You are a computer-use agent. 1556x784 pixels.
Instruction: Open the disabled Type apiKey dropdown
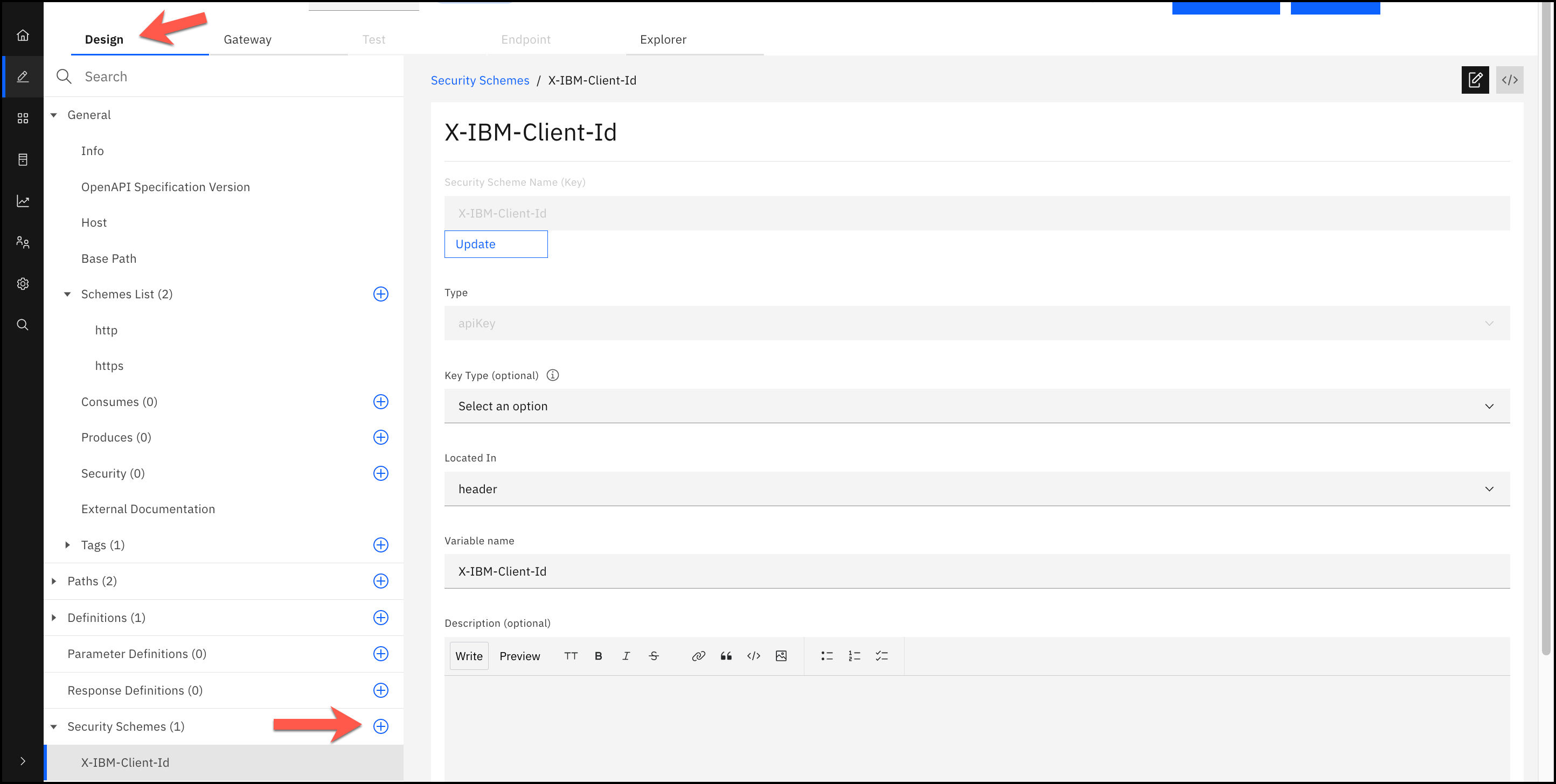[x=977, y=323]
